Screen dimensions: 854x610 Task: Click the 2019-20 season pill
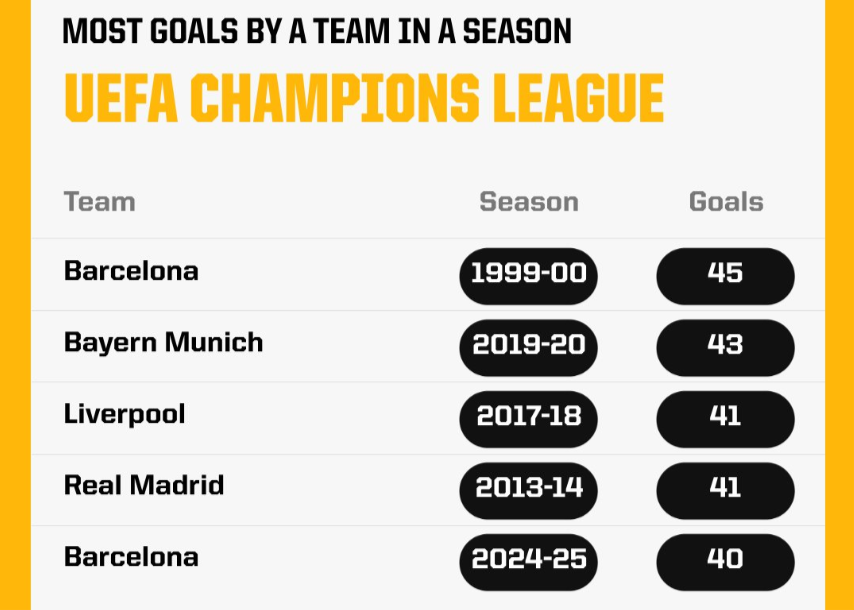coord(528,347)
